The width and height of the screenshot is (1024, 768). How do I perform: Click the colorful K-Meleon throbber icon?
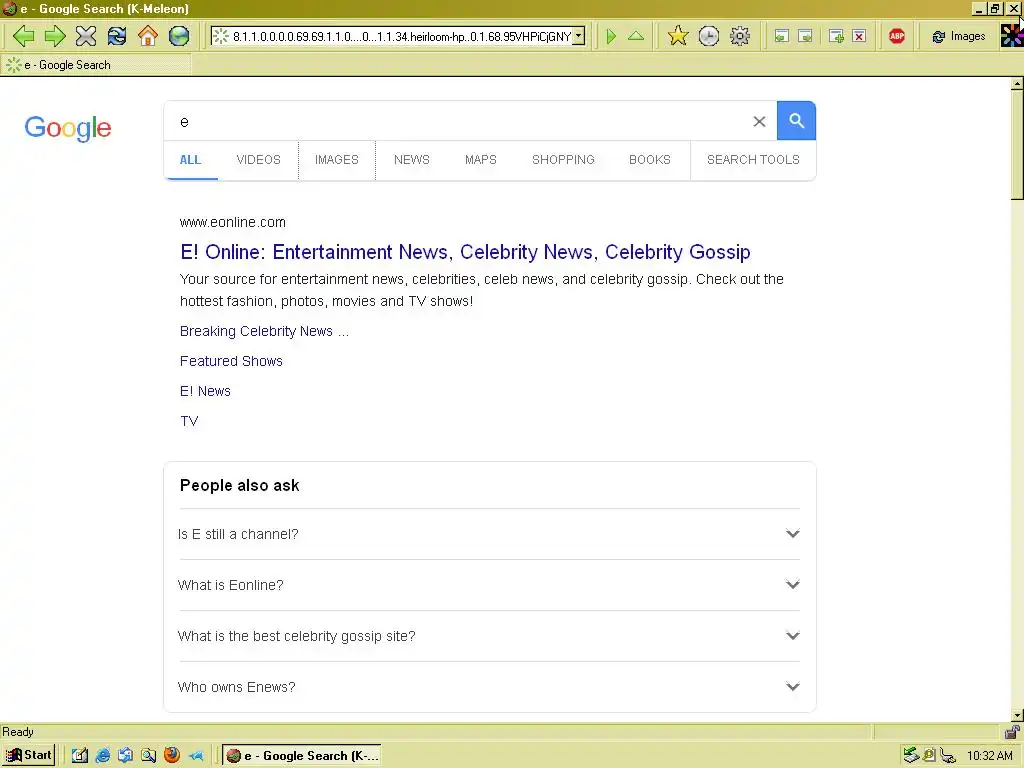[x=1012, y=36]
